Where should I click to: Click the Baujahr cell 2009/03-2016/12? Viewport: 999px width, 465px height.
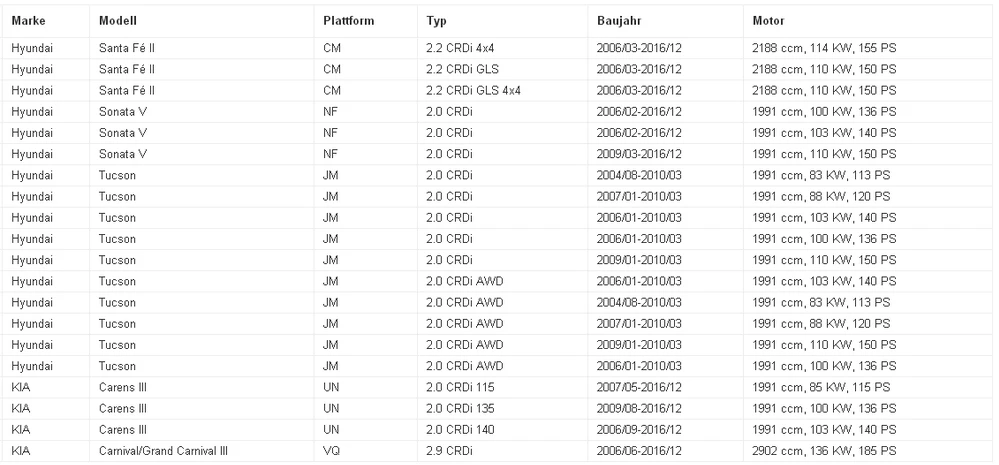(639, 154)
